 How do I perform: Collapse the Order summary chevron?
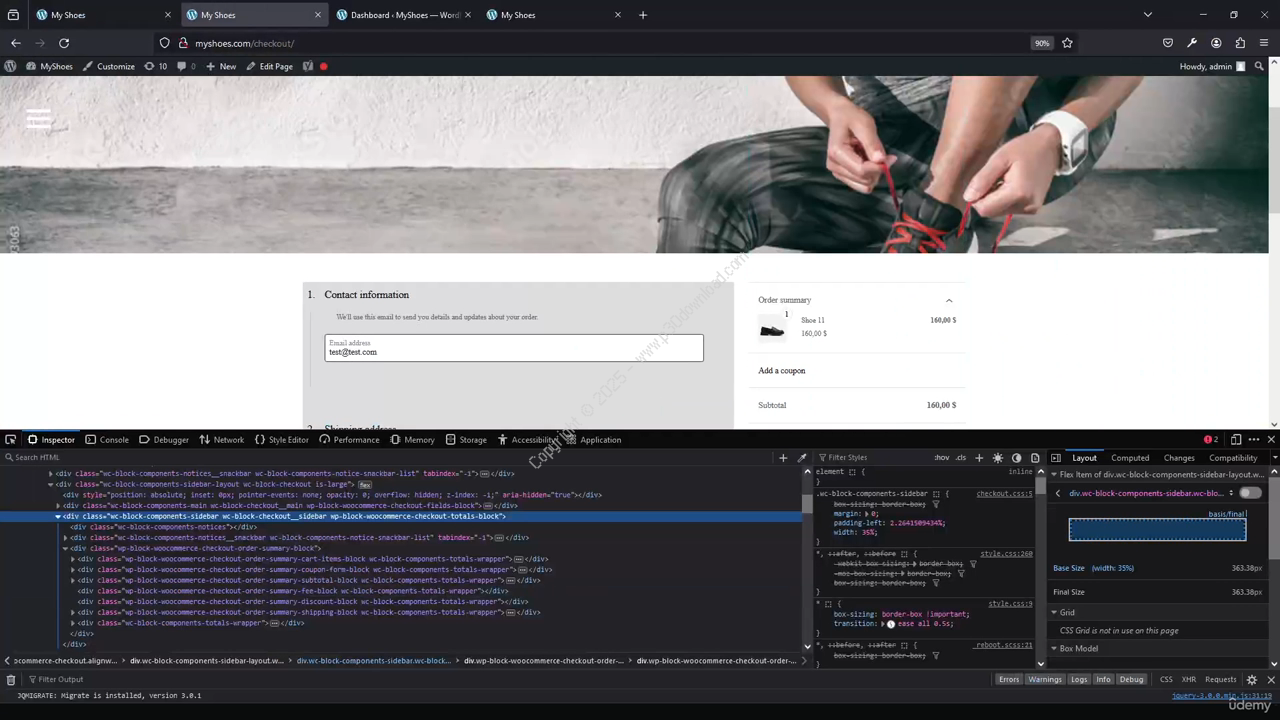[x=949, y=300]
